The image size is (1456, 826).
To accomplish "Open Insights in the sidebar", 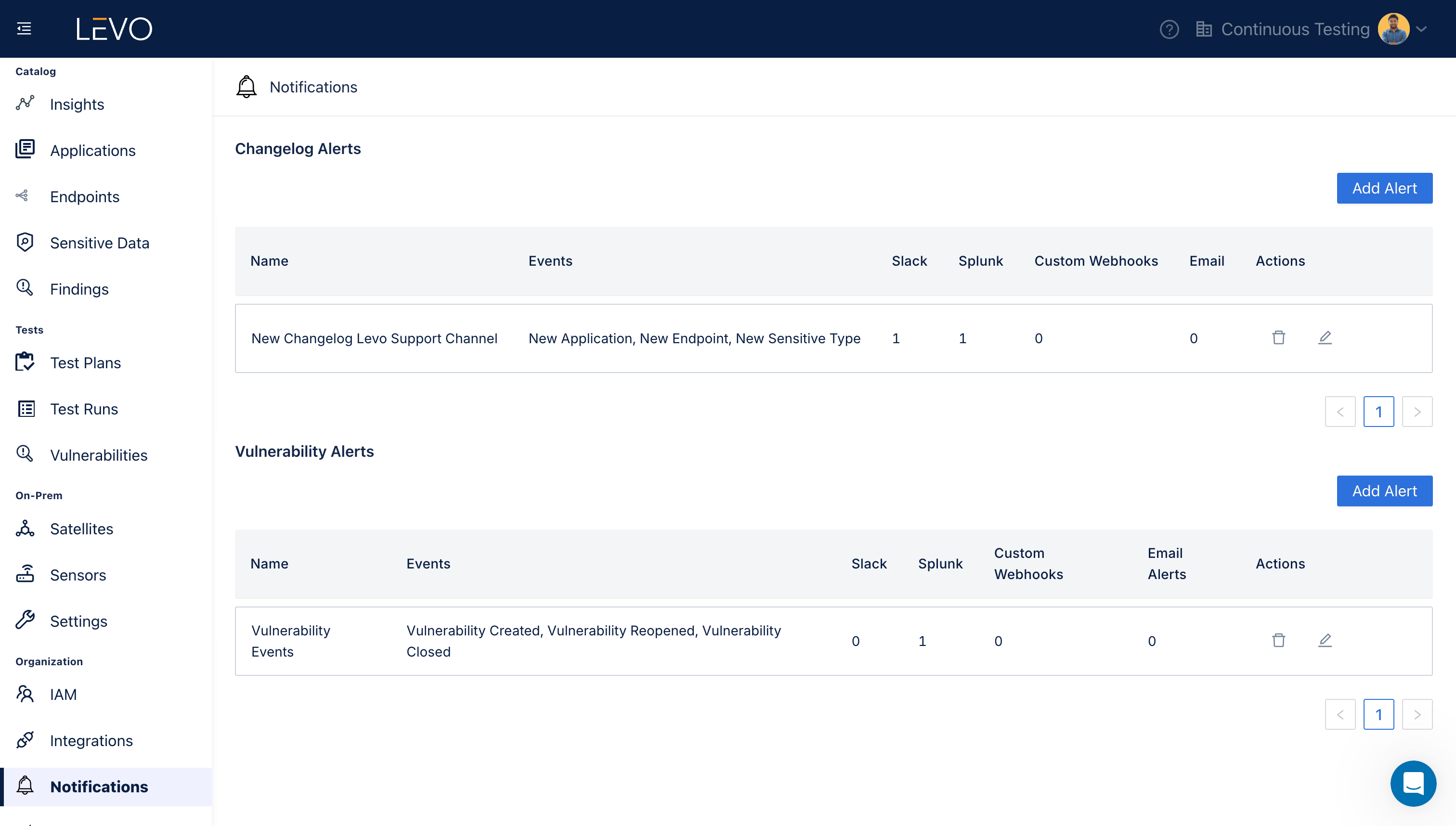I will (x=77, y=104).
